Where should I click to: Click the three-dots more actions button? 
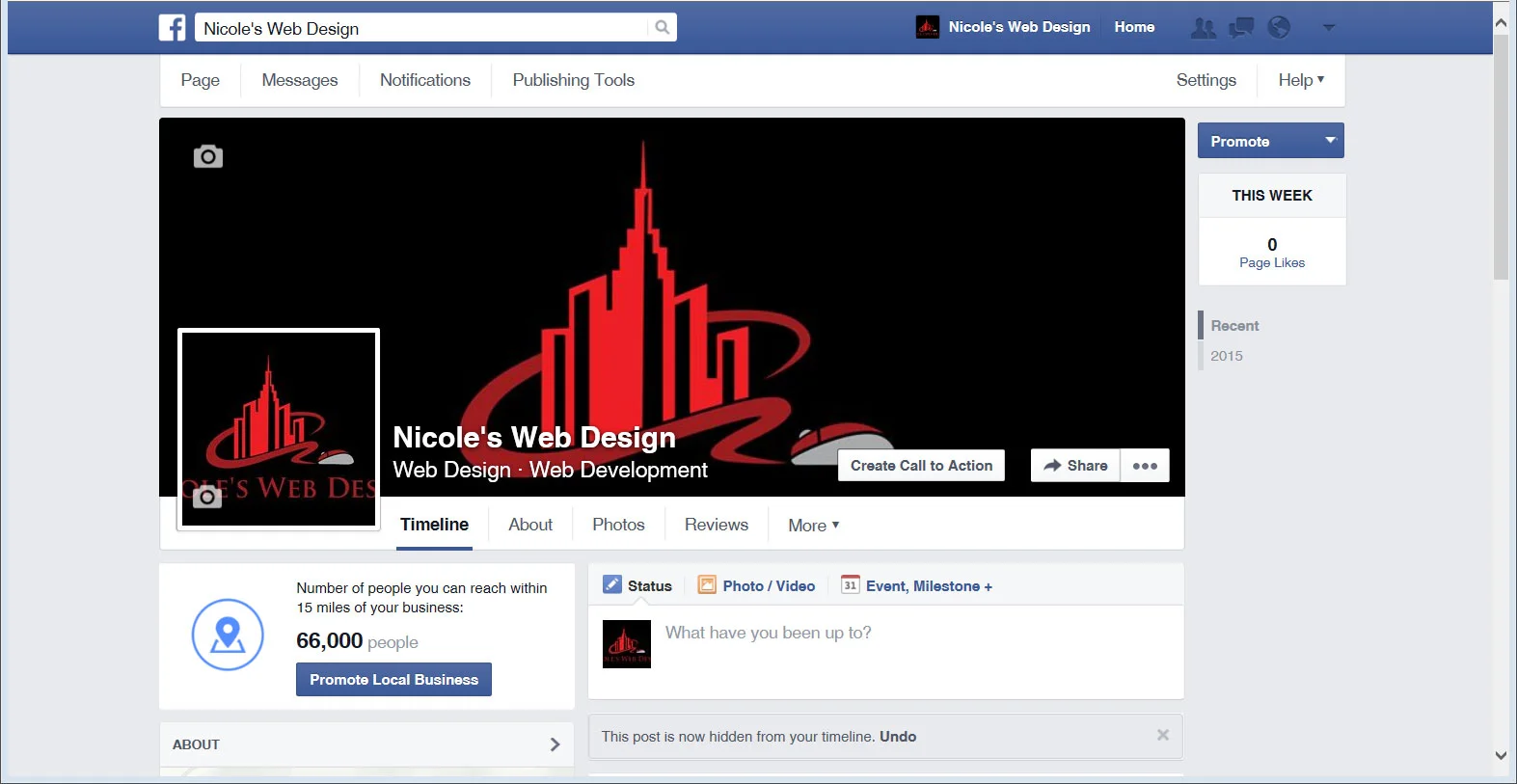1145,466
